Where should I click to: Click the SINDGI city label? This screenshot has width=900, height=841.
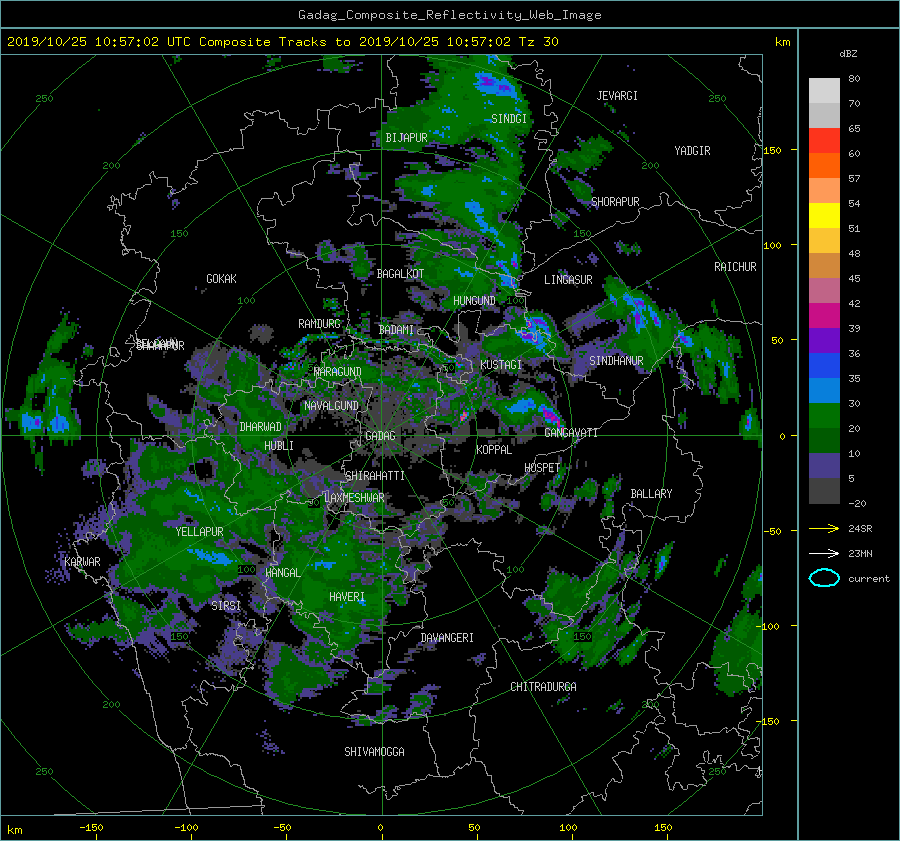(x=509, y=119)
